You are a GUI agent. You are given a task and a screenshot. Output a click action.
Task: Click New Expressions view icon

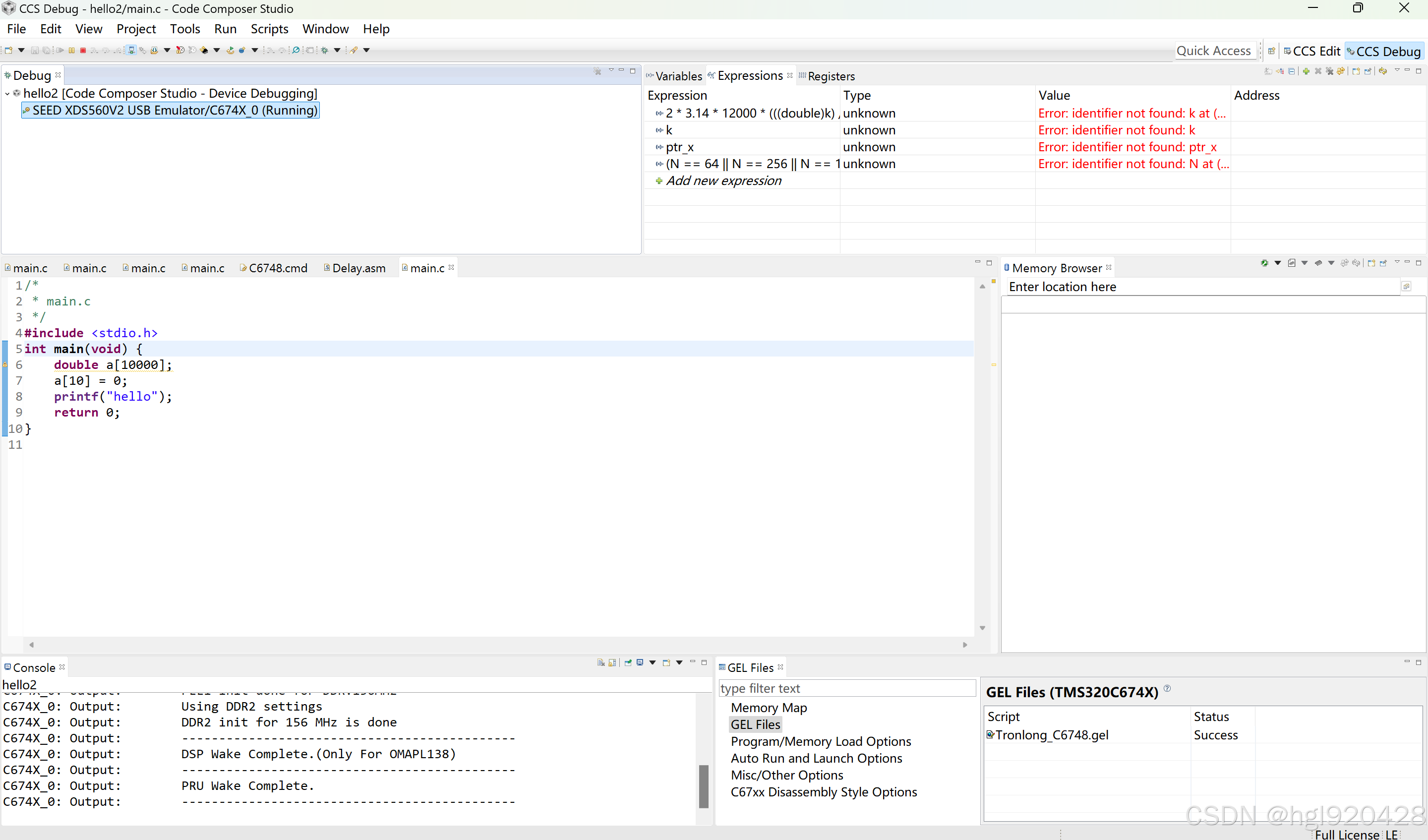1356,71
